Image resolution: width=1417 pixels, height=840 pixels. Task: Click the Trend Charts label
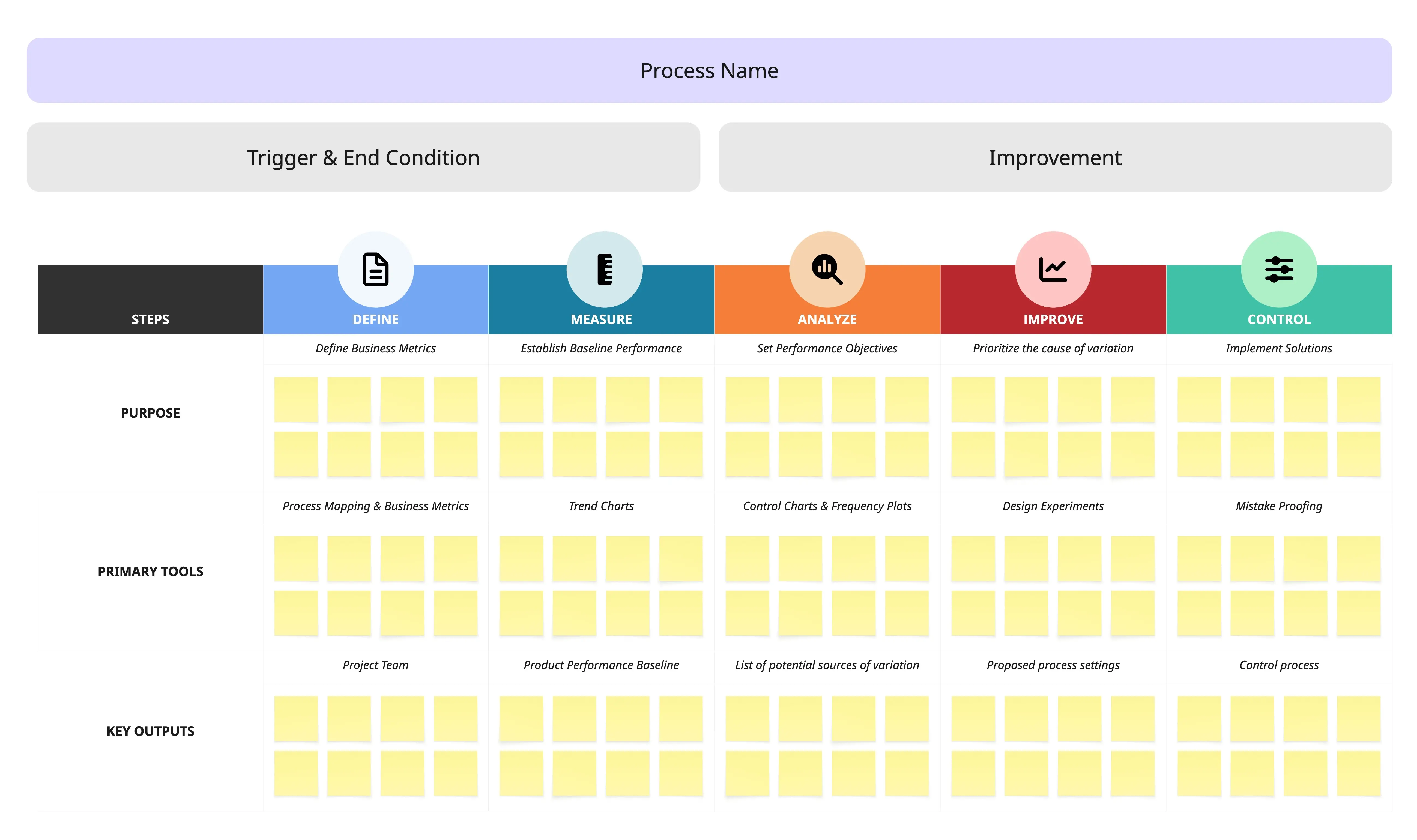(601, 506)
